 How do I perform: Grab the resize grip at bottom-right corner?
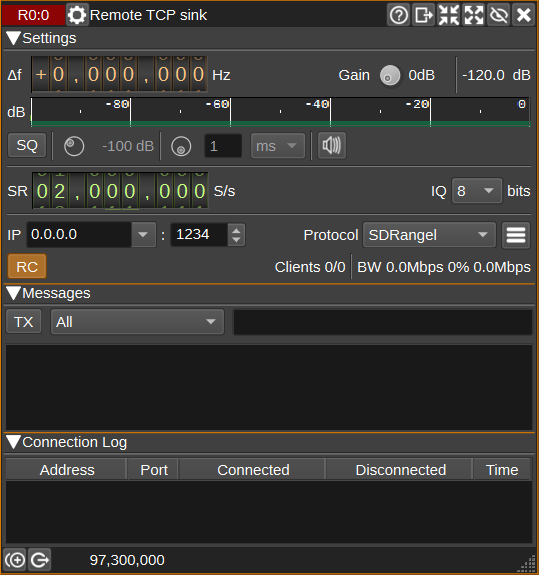point(527,563)
